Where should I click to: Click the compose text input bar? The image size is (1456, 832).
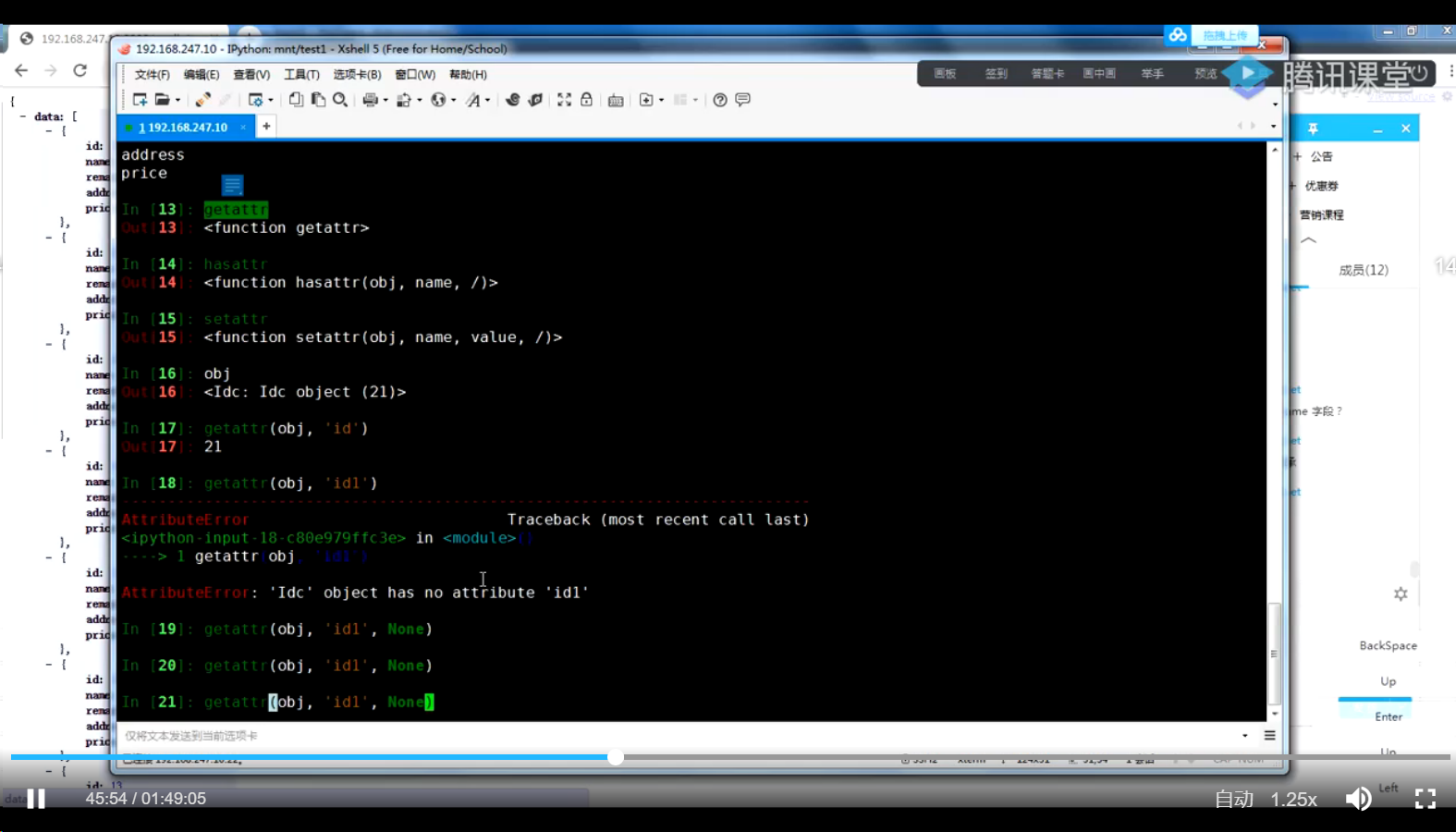click(679, 736)
